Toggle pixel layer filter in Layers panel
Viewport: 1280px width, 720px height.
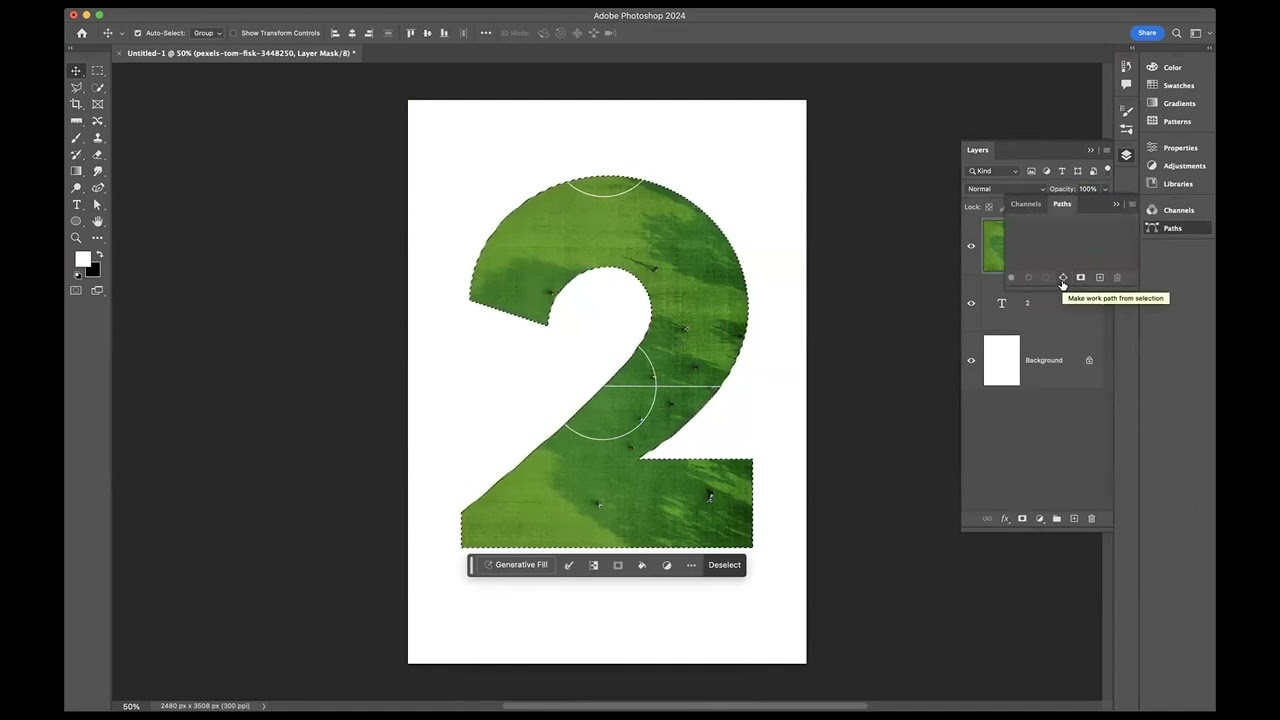pyautogui.click(x=1031, y=171)
